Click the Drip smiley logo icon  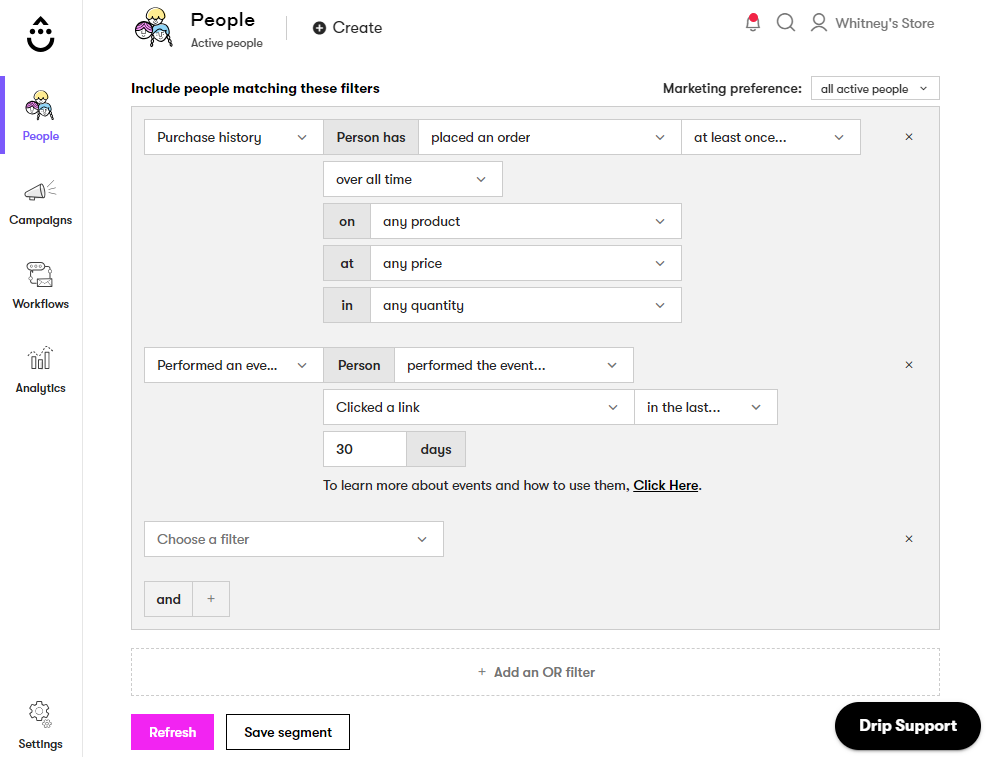click(41, 34)
